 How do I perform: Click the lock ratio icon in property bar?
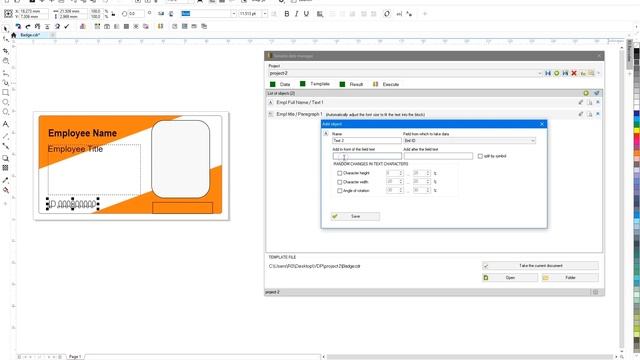coord(113,14)
